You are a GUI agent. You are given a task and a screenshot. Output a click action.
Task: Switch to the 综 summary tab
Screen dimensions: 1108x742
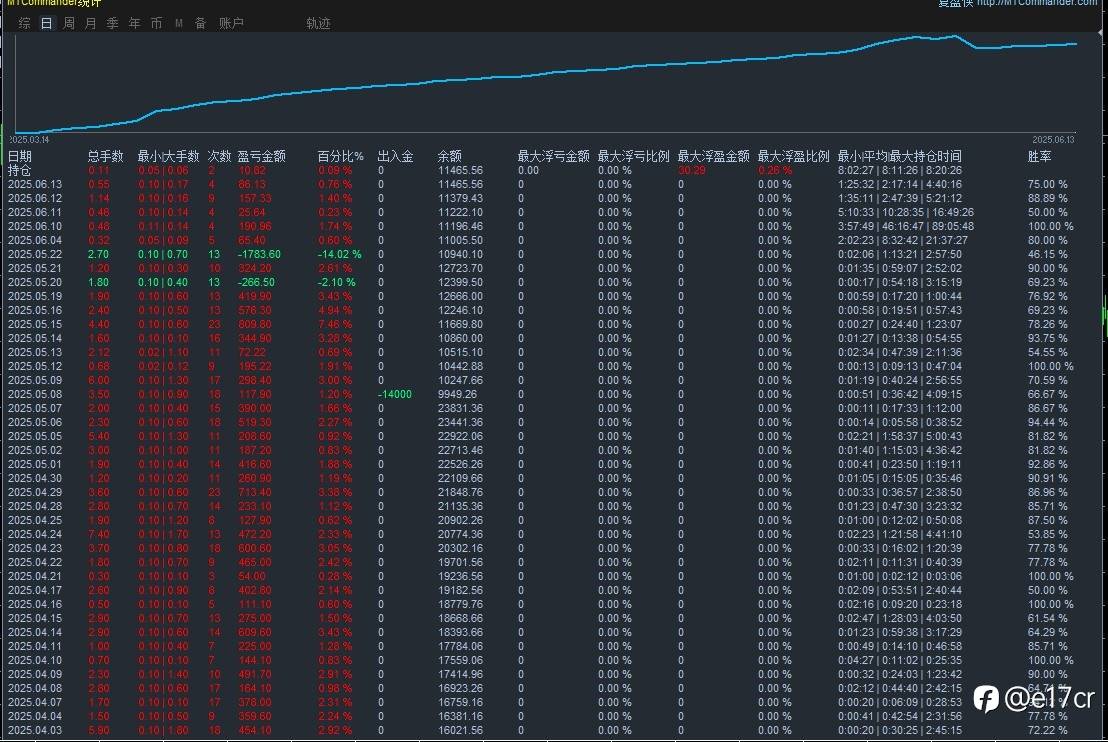pos(24,23)
